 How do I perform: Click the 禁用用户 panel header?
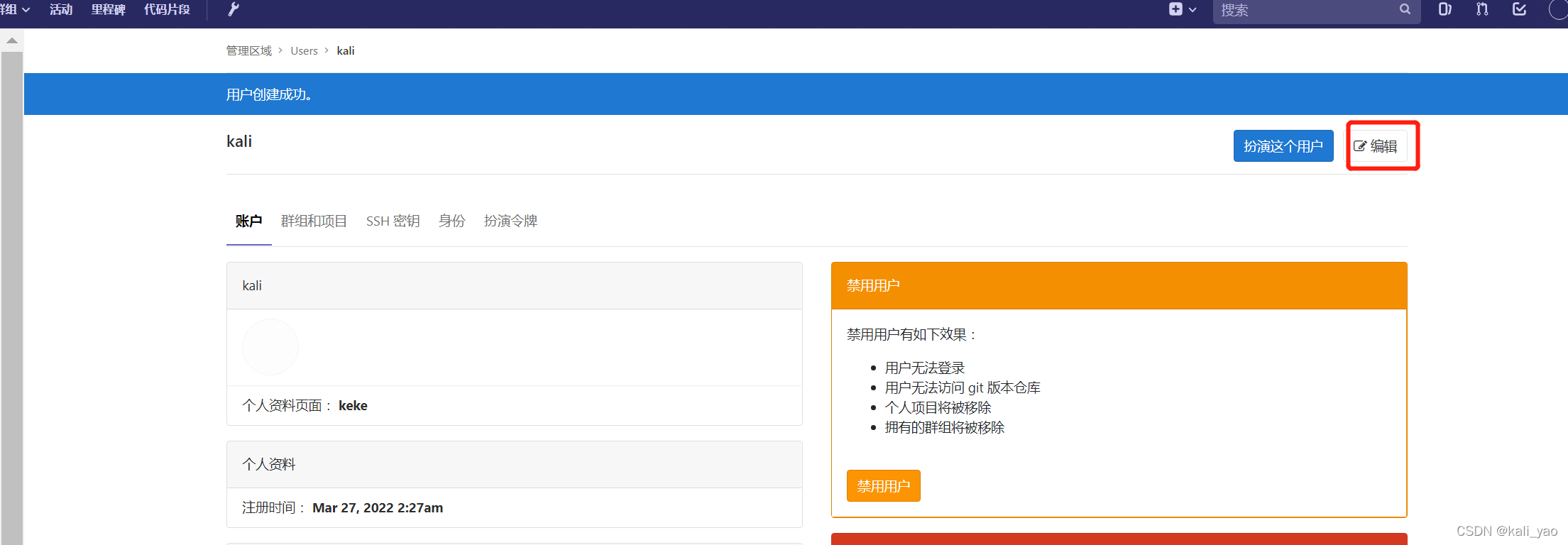point(1119,286)
